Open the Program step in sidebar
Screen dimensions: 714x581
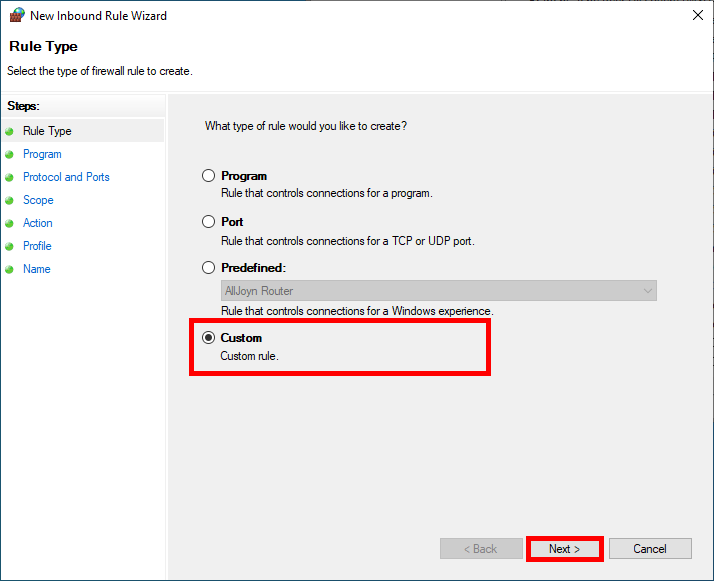point(42,154)
